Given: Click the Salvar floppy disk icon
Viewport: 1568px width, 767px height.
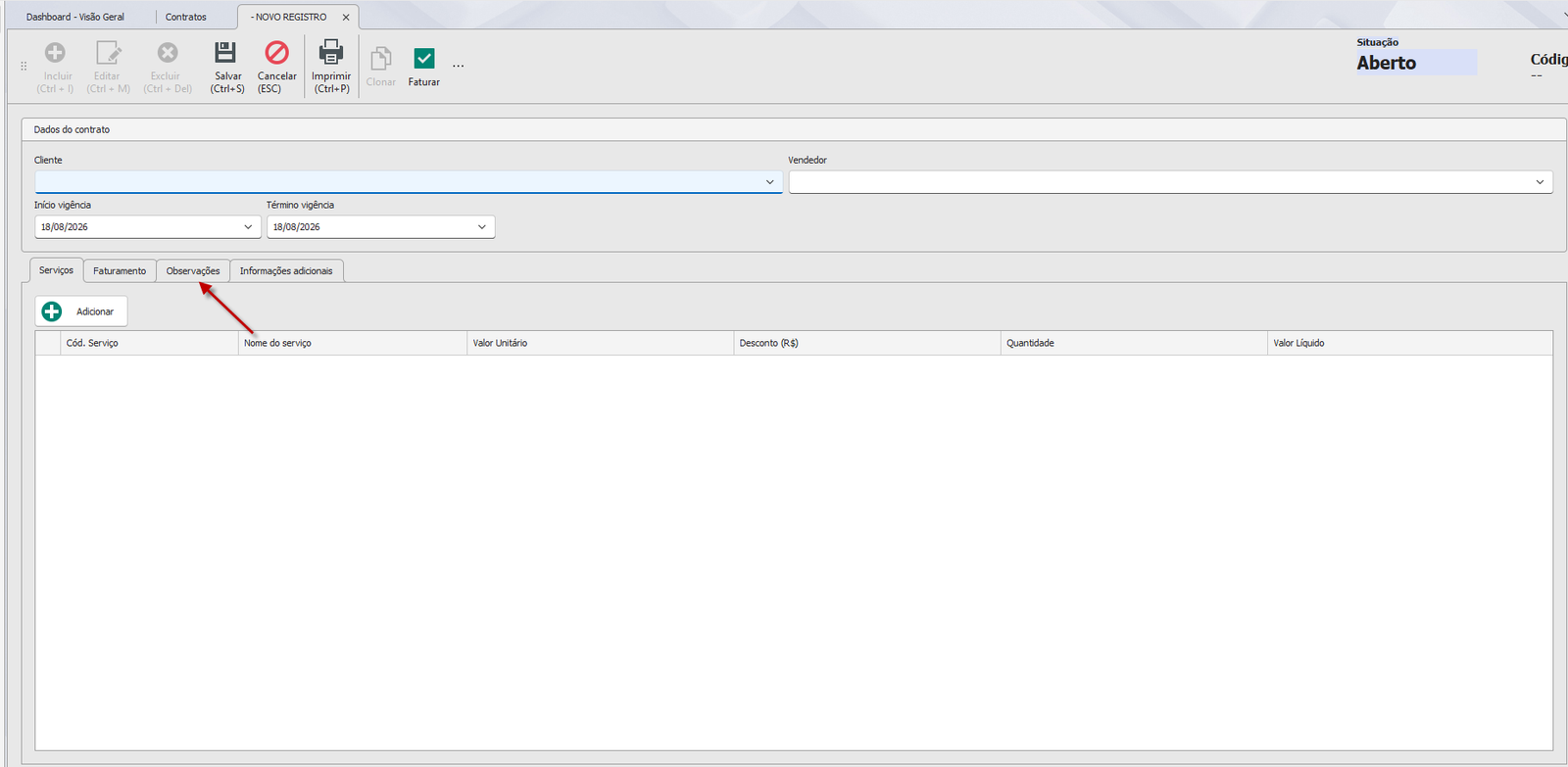Looking at the screenshot, I should pos(225,52).
